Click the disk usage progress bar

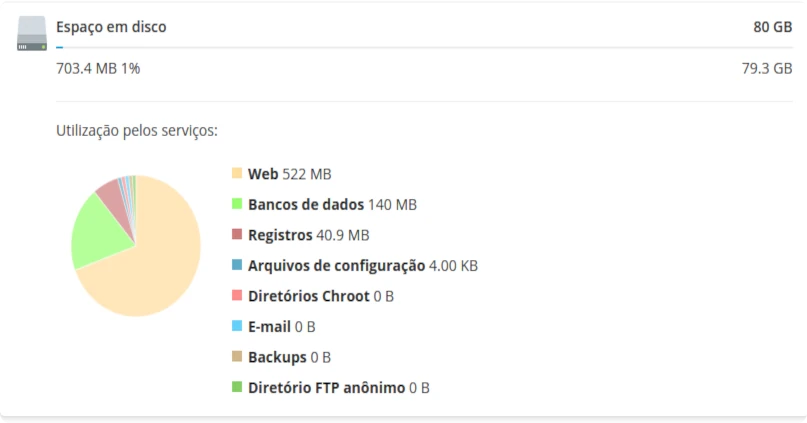(424, 47)
